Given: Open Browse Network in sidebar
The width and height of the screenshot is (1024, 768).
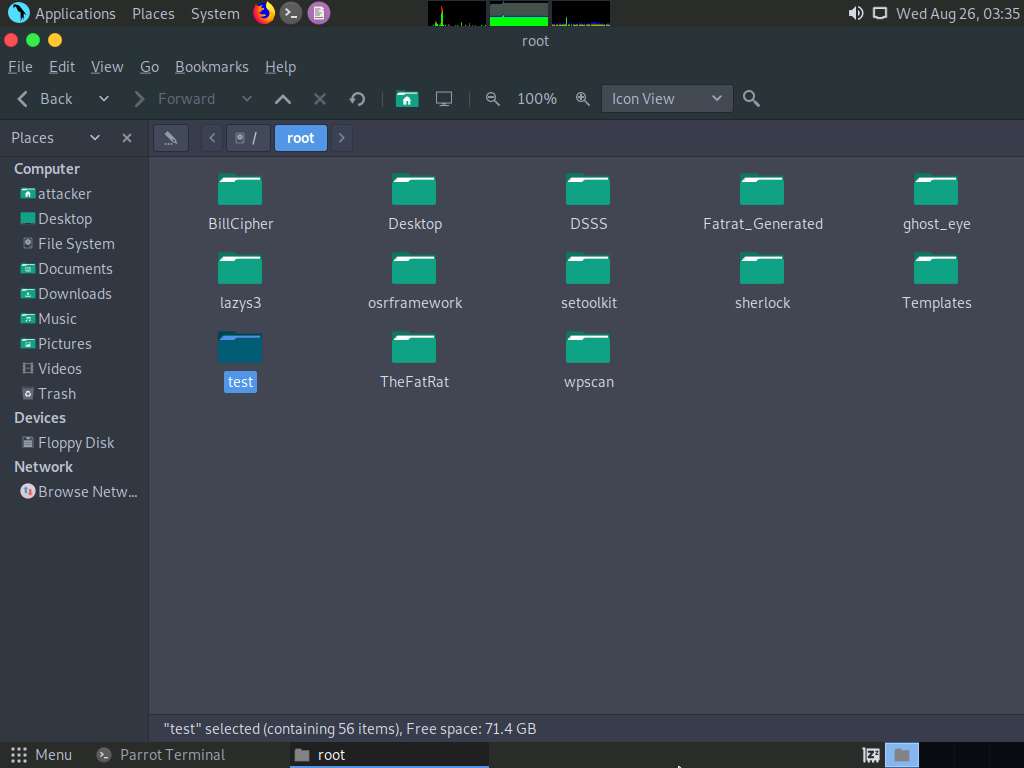Looking at the screenshot, I should tap(79, 492).
